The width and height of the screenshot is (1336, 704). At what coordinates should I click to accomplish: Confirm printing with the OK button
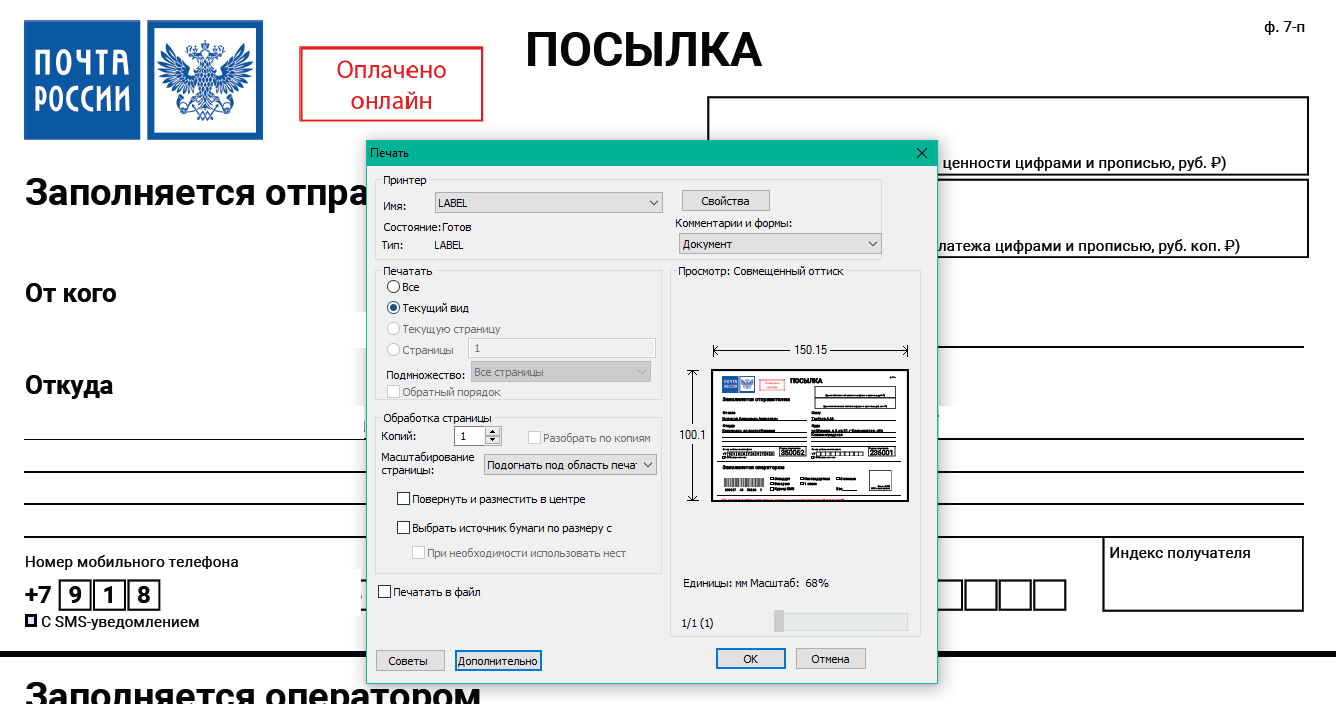click(750, 659)
